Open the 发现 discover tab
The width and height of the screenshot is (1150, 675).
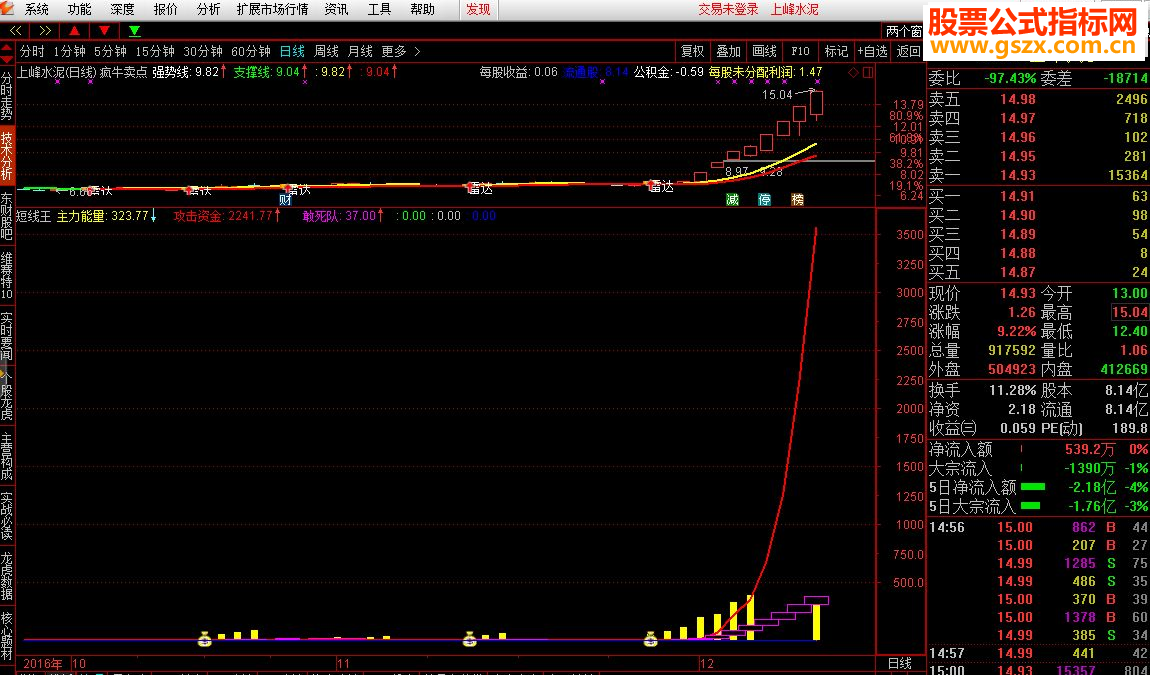click(x=478, y=10)
